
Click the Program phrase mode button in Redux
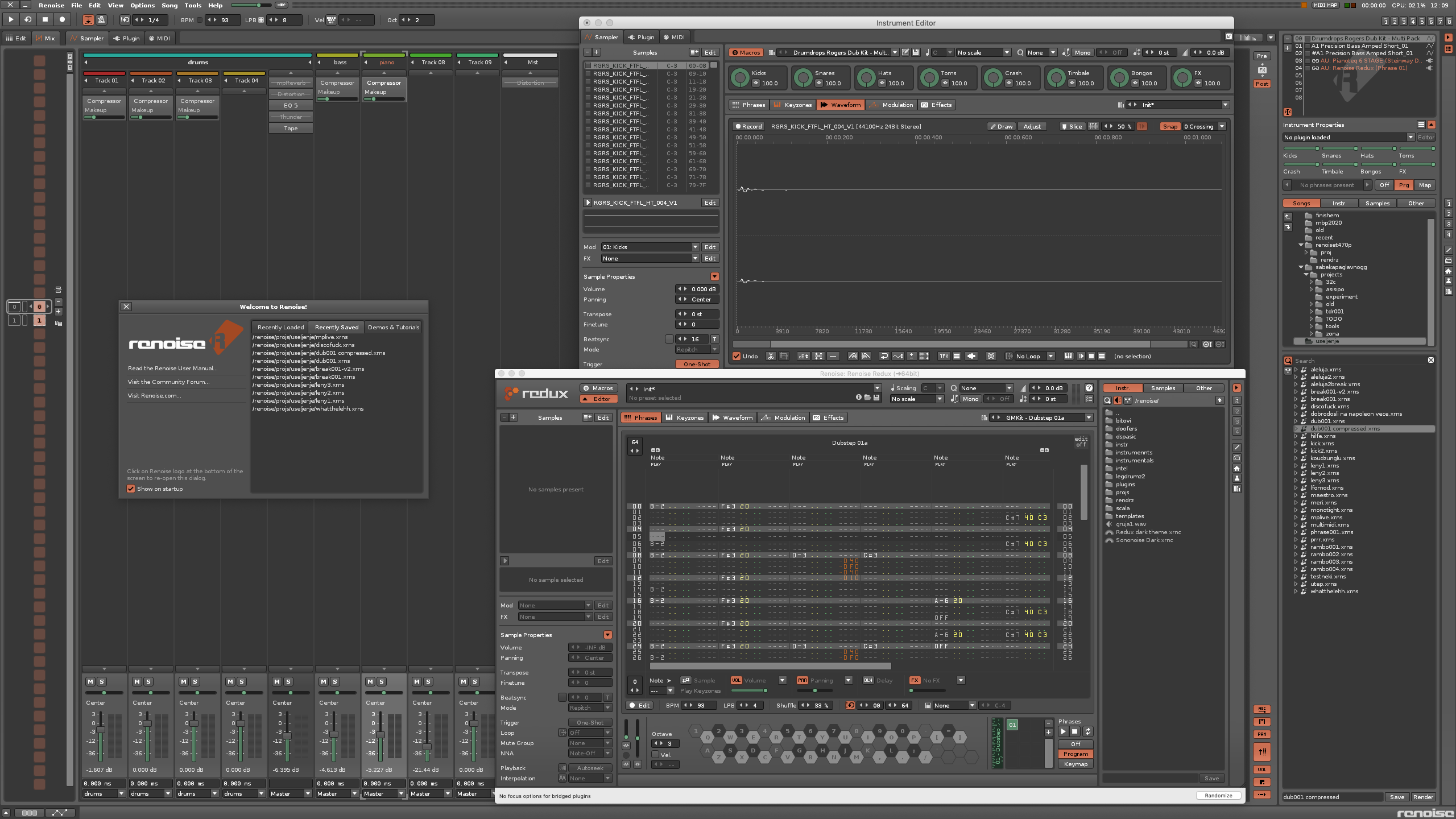point(1076,754)
